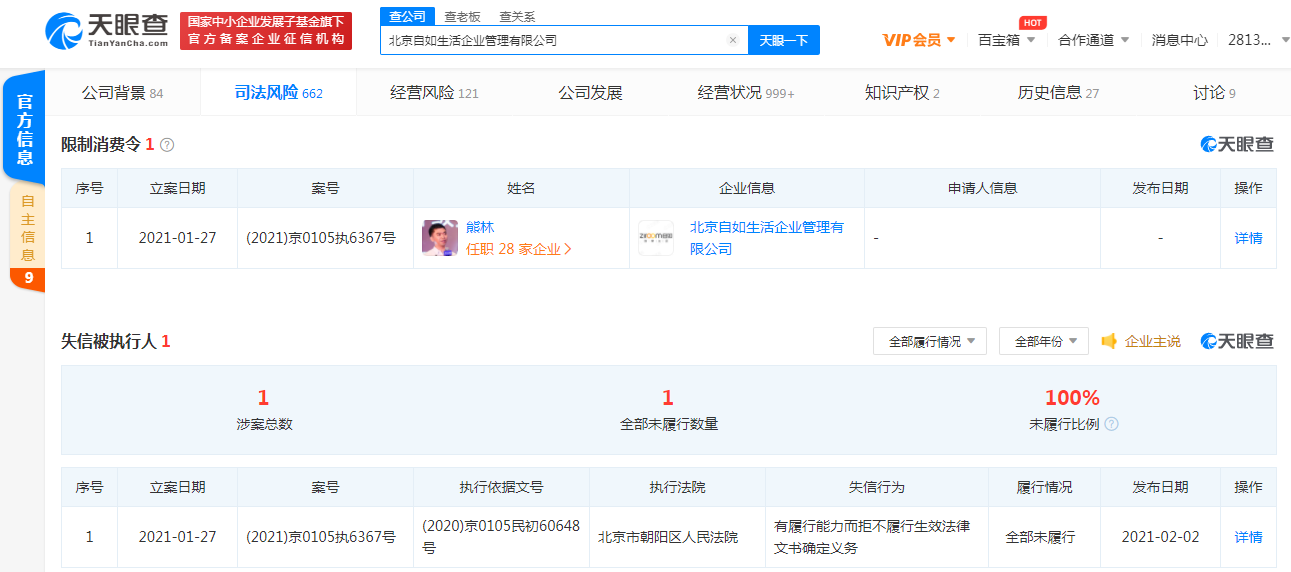Image resolution: width=1291 pixels, height=572 pixels.
Task: Click the 自如 company logo thumbnail
Action: [x=656, y=238]
